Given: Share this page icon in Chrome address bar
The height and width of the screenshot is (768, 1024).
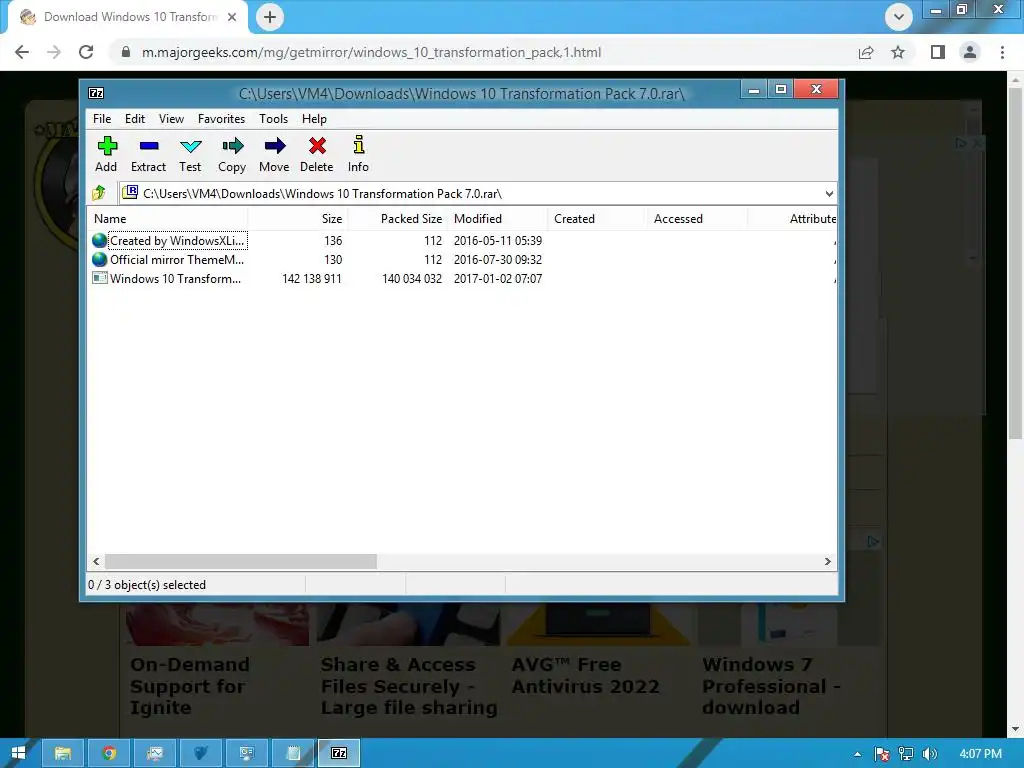Looking at the screenshot, I should coord(866,52).
